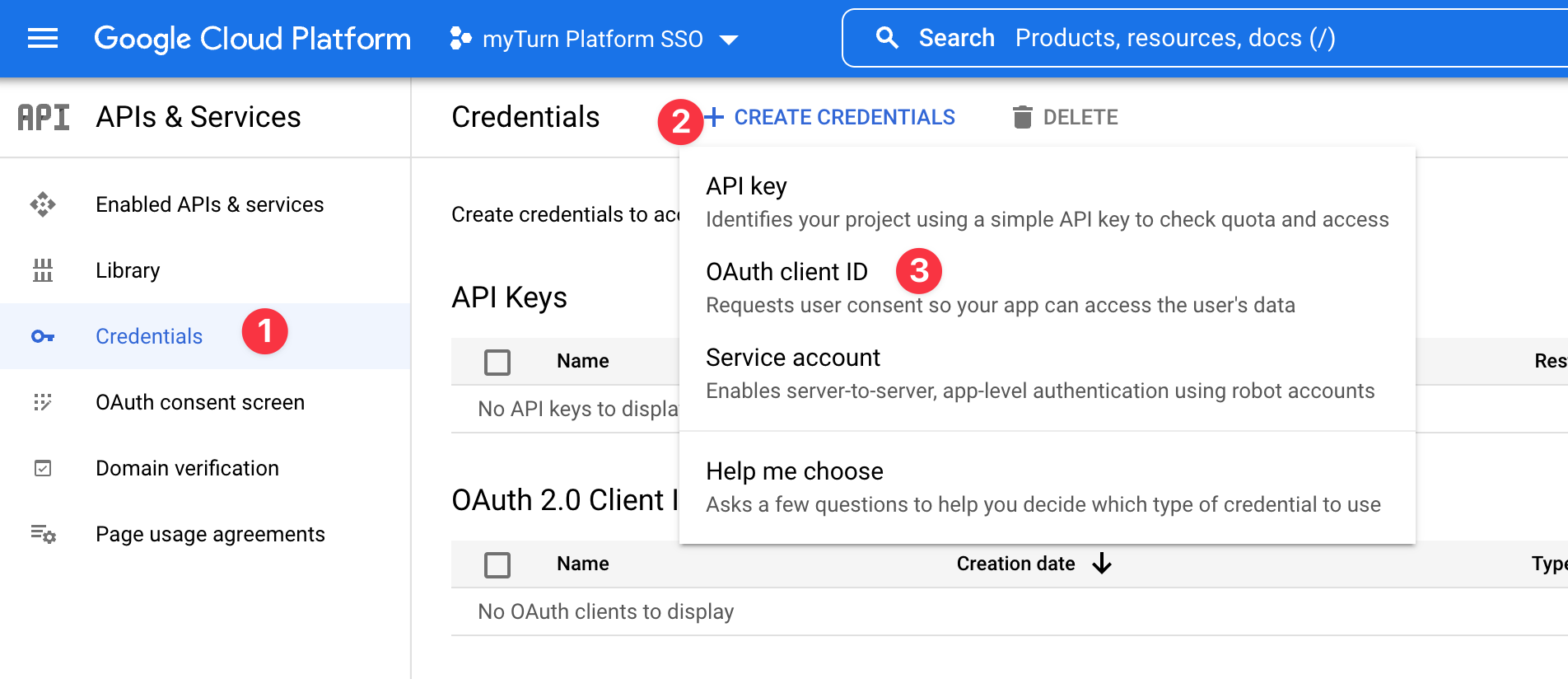This screenshot has height=679, width=1568.
Task: Click No OAuth clients to display text
Action: point(606,611)
